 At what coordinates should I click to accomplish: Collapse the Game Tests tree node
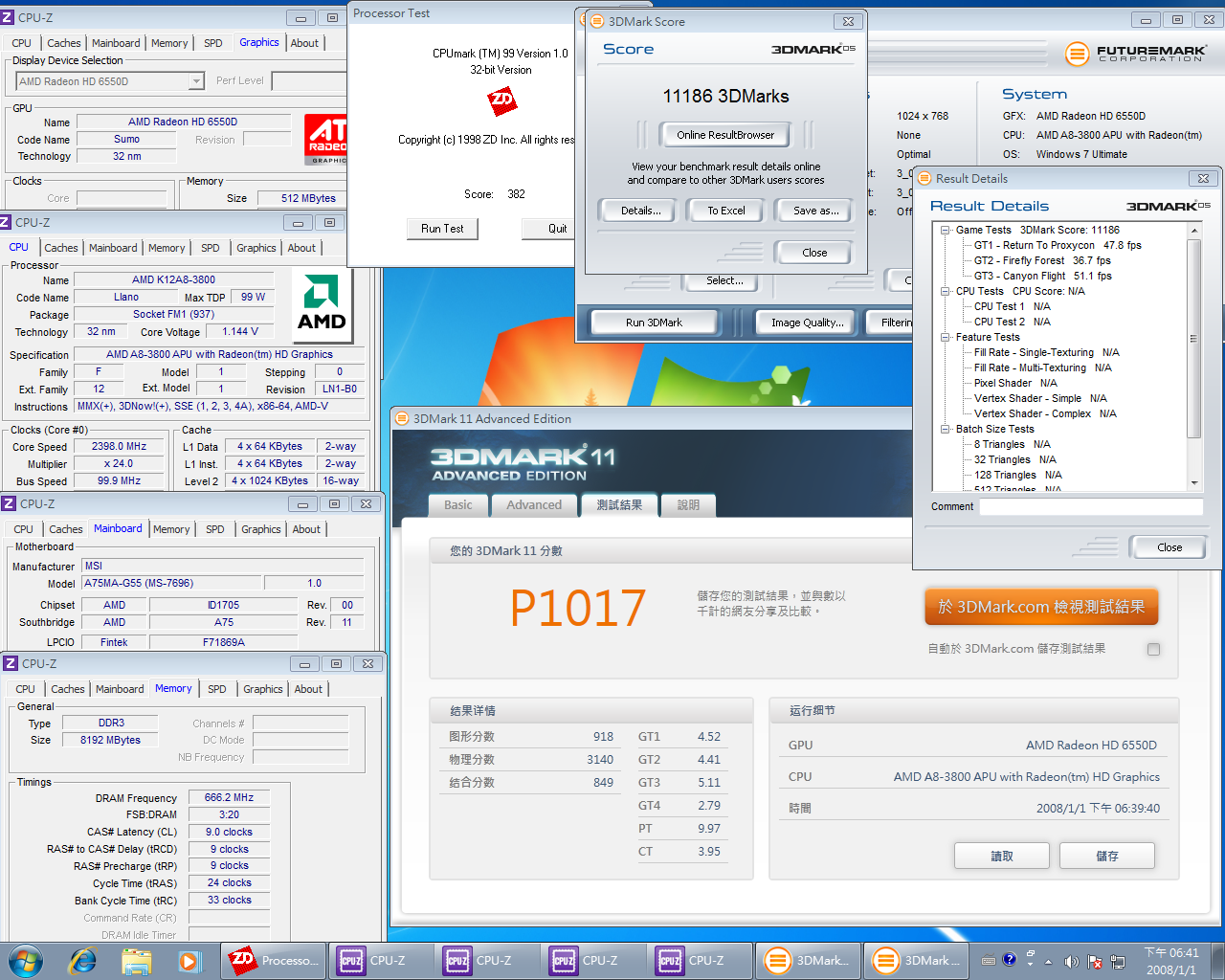coord(946,230)
